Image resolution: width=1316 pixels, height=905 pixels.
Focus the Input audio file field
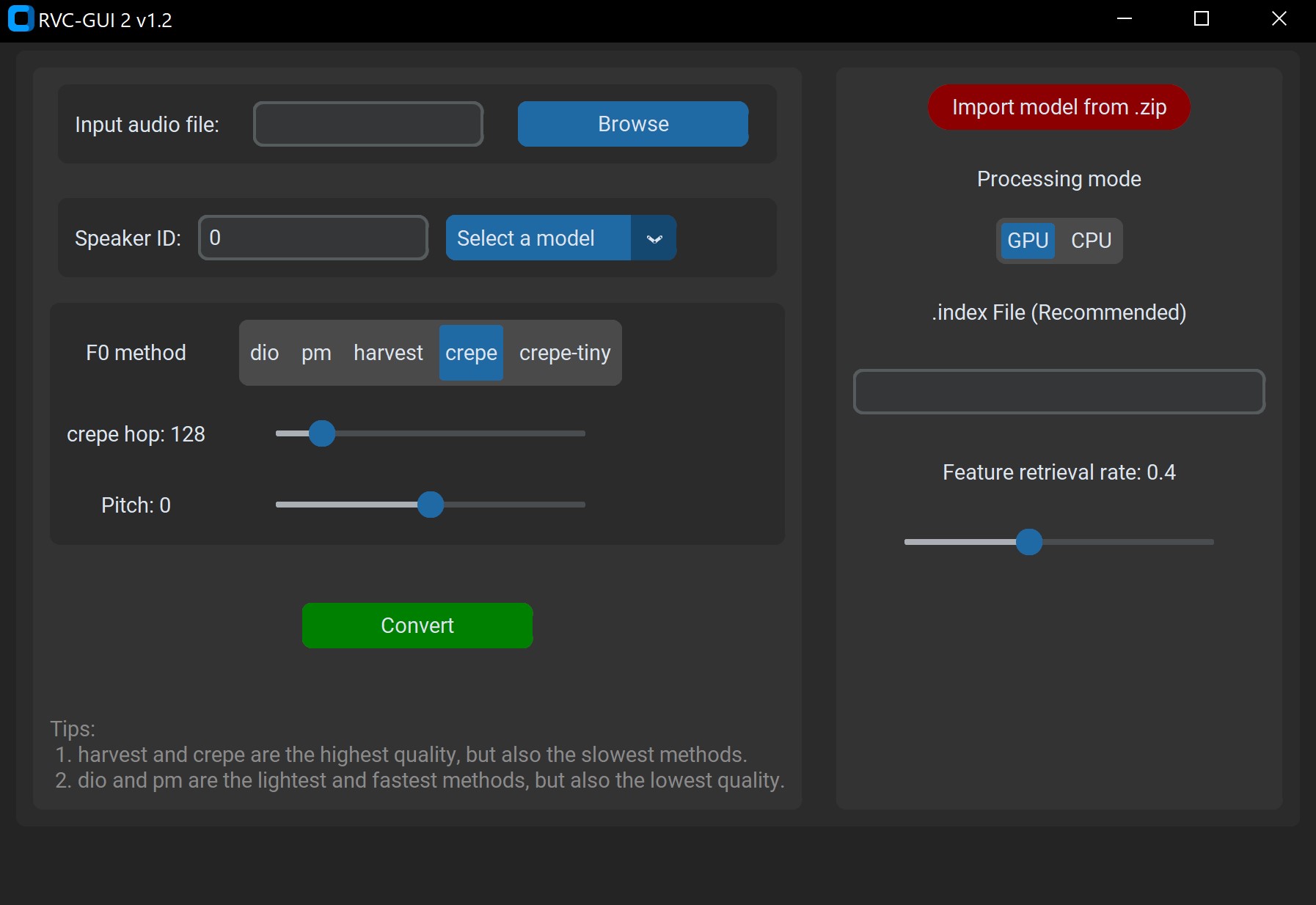click(368, 124)
